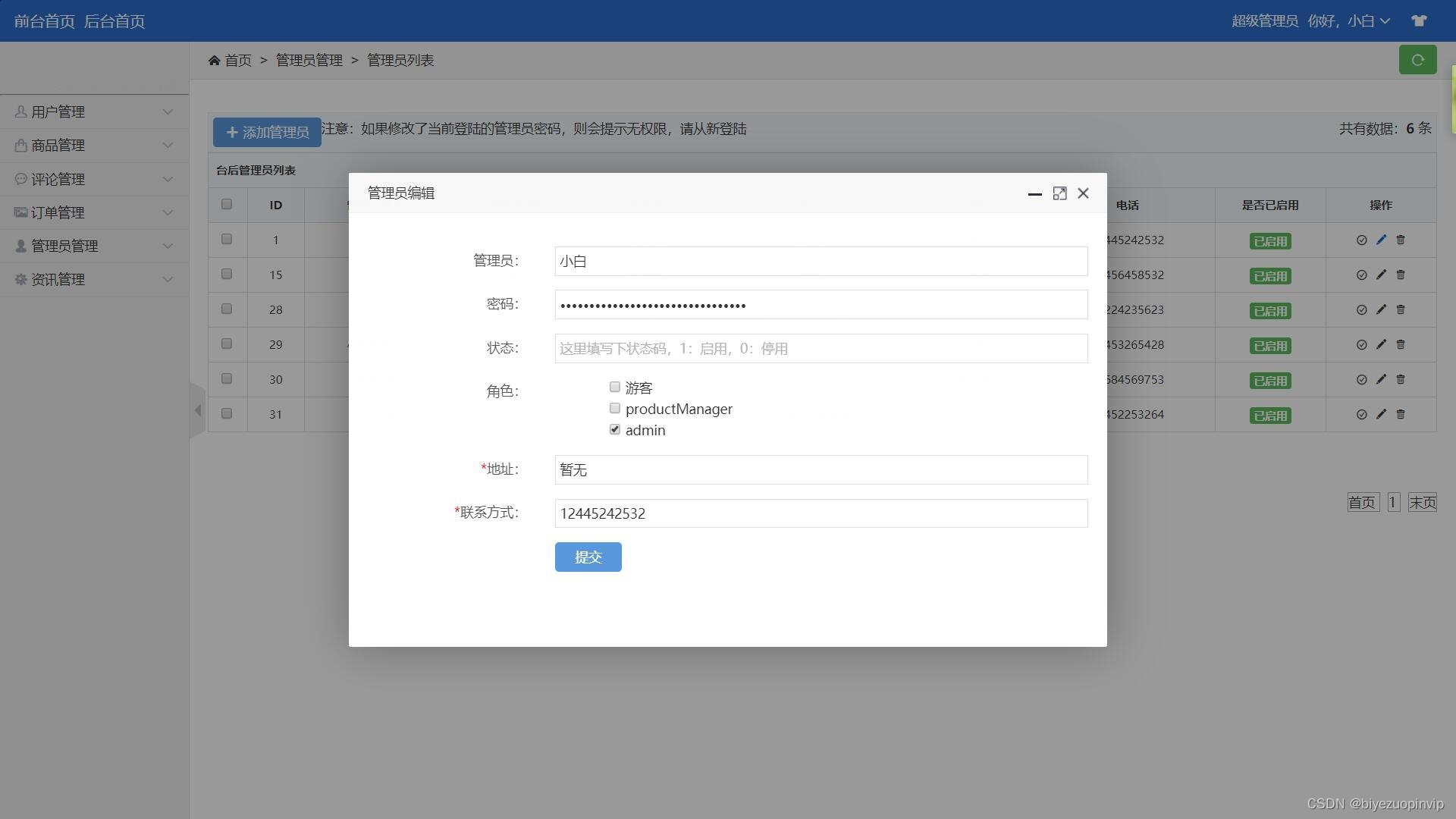Image resolution: width=1456 pixels, height=819 pixels.
Task: Click the skin theme shirt icon
Action: (1419, 20)
